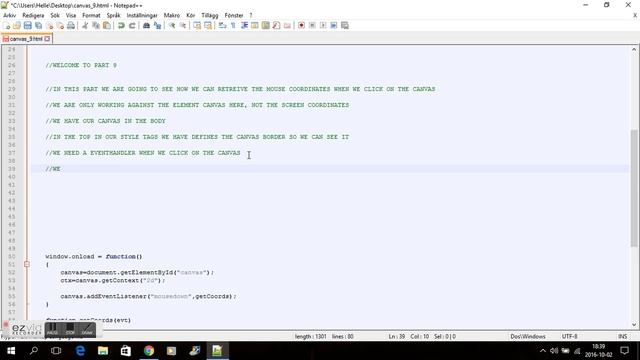Click the stop macro recording icon
This screenshot has height=360, width=640.
(x=312, y=25)
